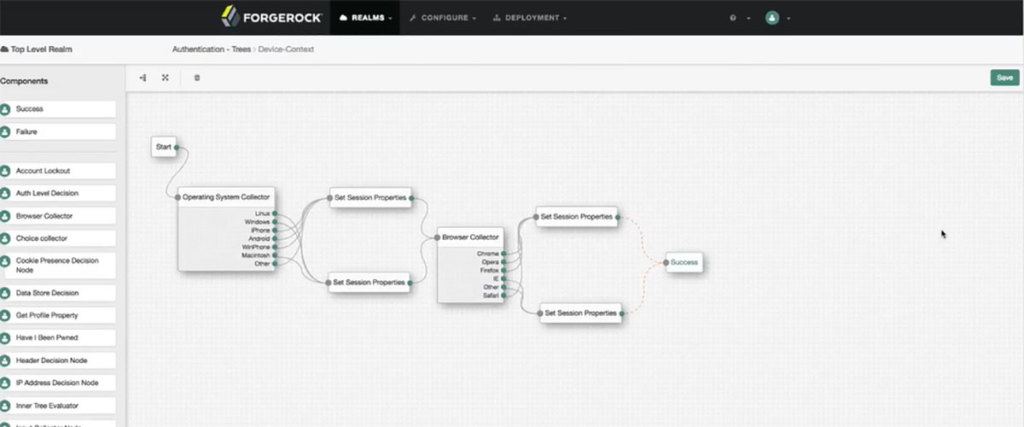The width and height of the screenshot is (1024, 427).
Task: Select the Have I Been Pwned component
Action: pos(58,338)
